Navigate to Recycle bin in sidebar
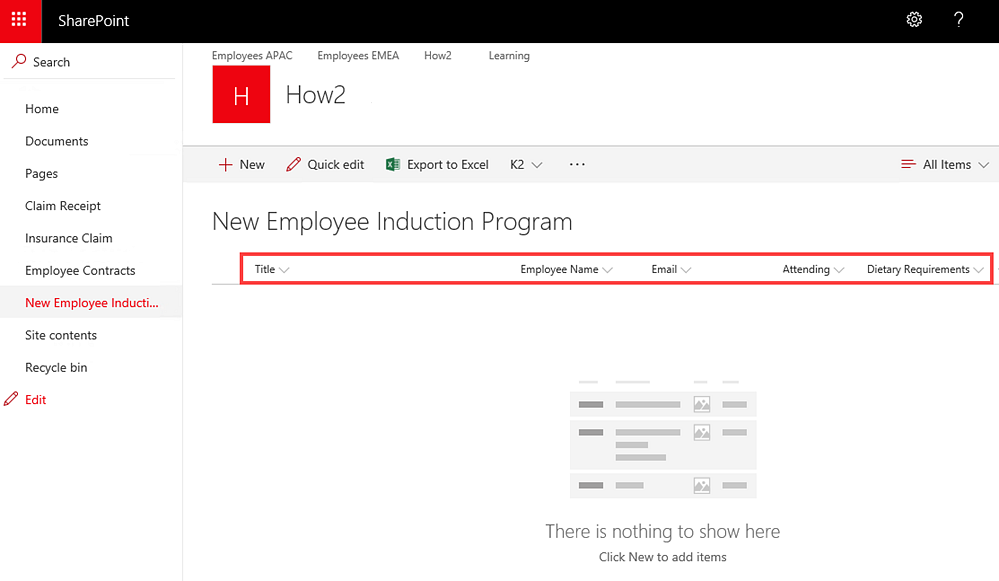 tap(56, 367)
